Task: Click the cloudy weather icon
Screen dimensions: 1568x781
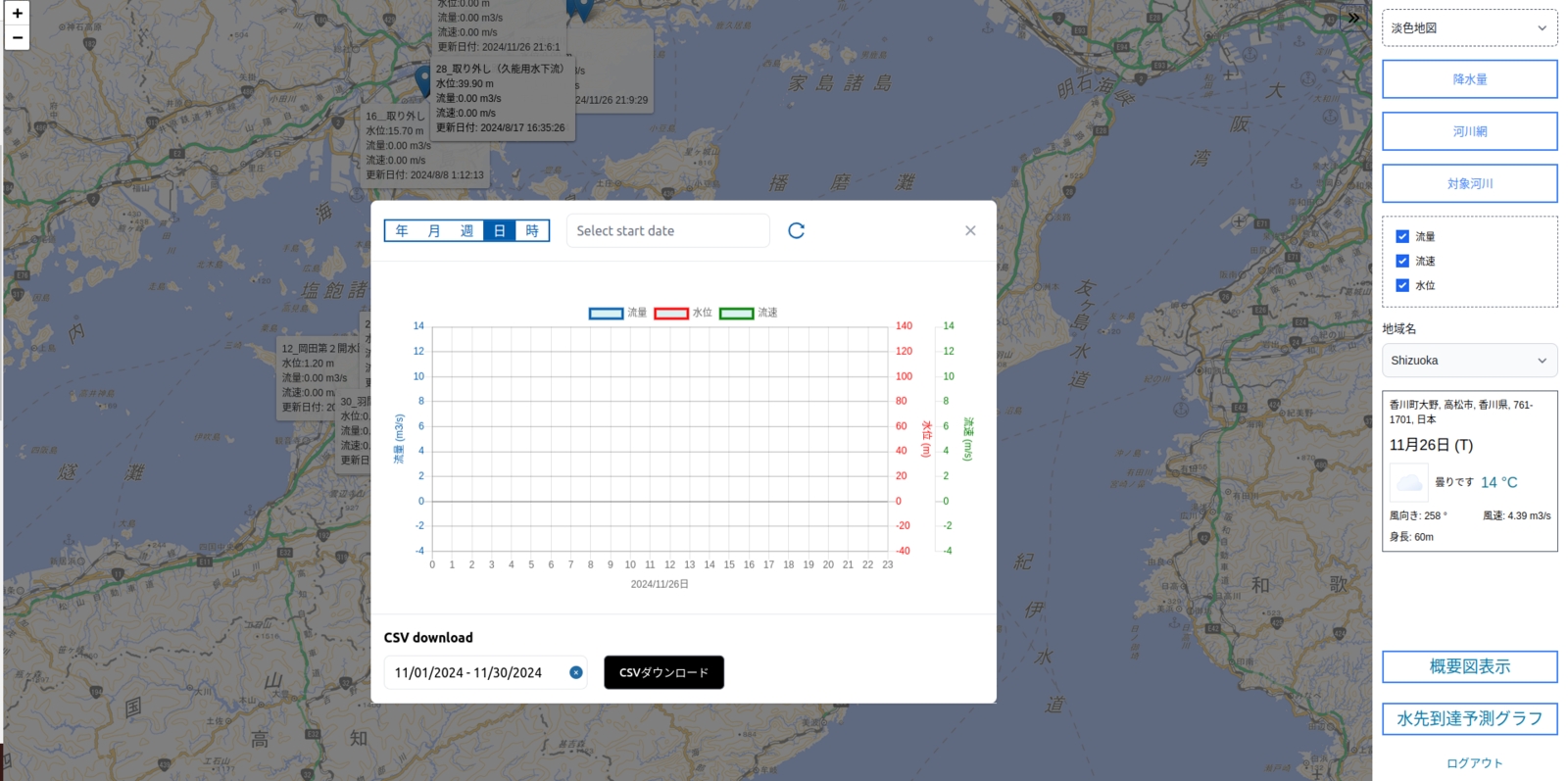Action: (1409, 482)
